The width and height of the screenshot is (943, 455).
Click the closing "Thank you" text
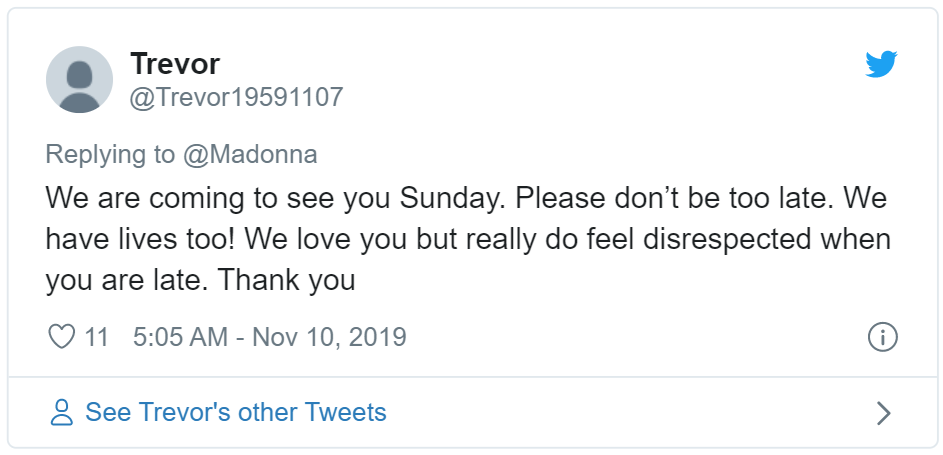[287, 281]
